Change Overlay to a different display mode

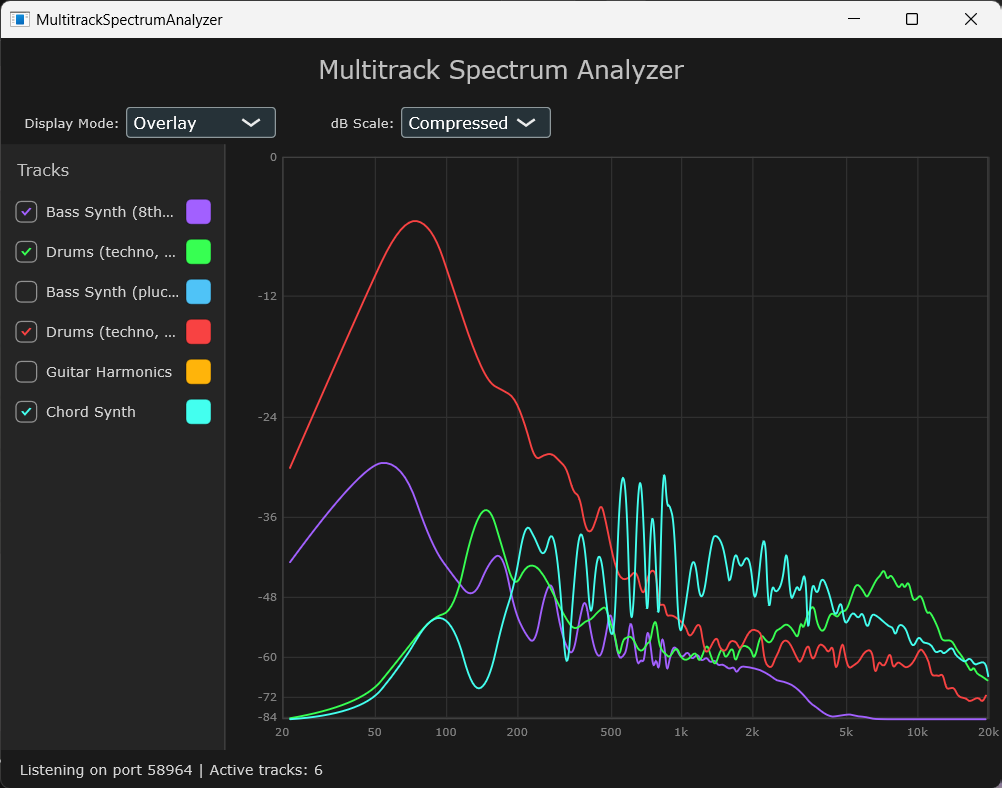tap(200, 122)
